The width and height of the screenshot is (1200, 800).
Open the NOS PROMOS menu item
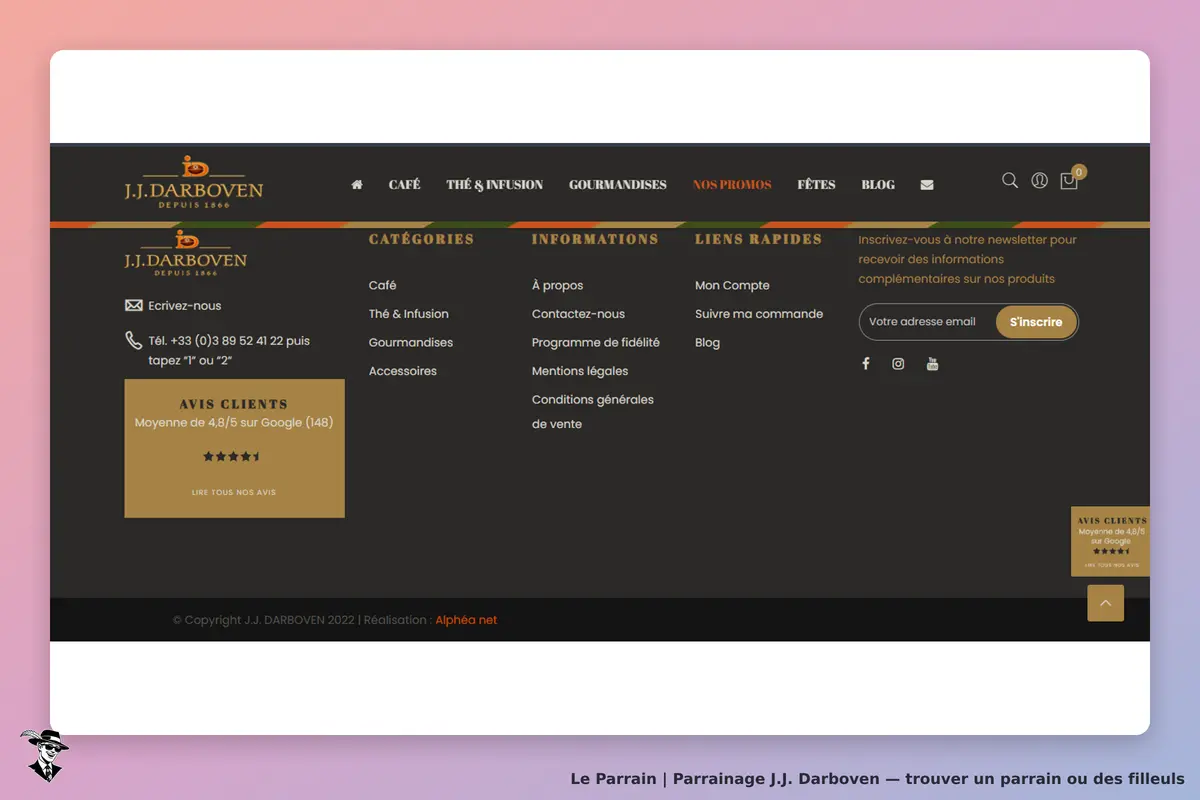pyautogui.click(x=732, y=185)
